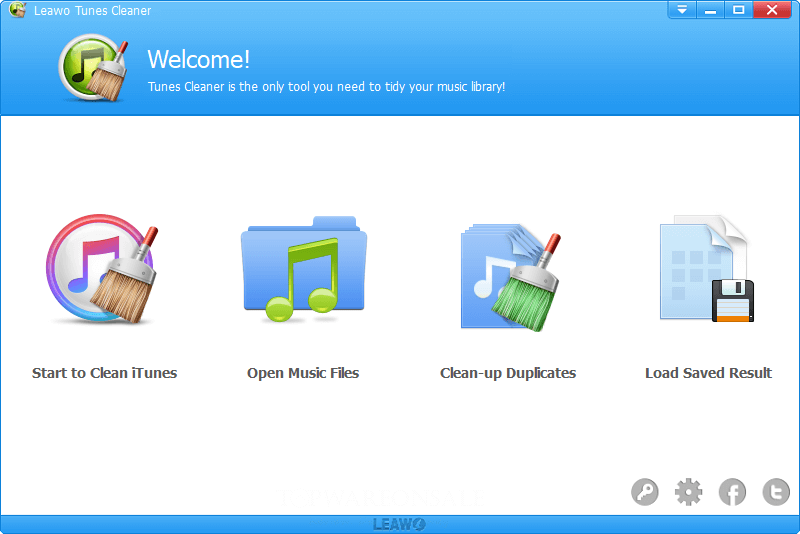
Task: Minimize the Leawo Tunes Cleaner window
Action: [x=710, y=10]
